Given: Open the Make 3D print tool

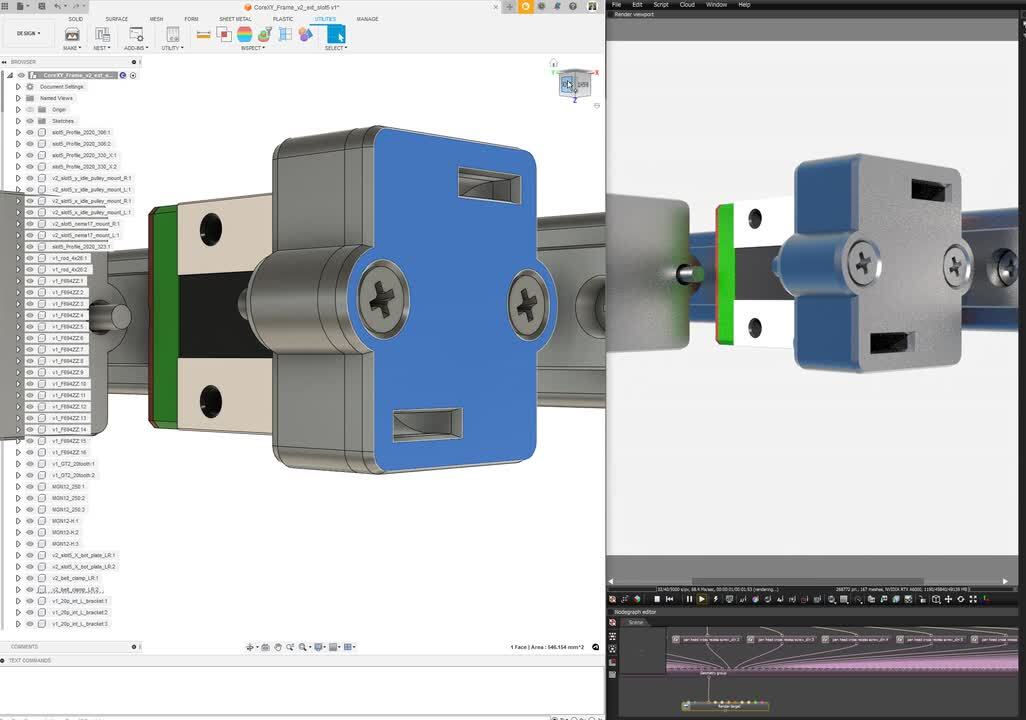Looking at the screenshot, I should pos(72,34).
